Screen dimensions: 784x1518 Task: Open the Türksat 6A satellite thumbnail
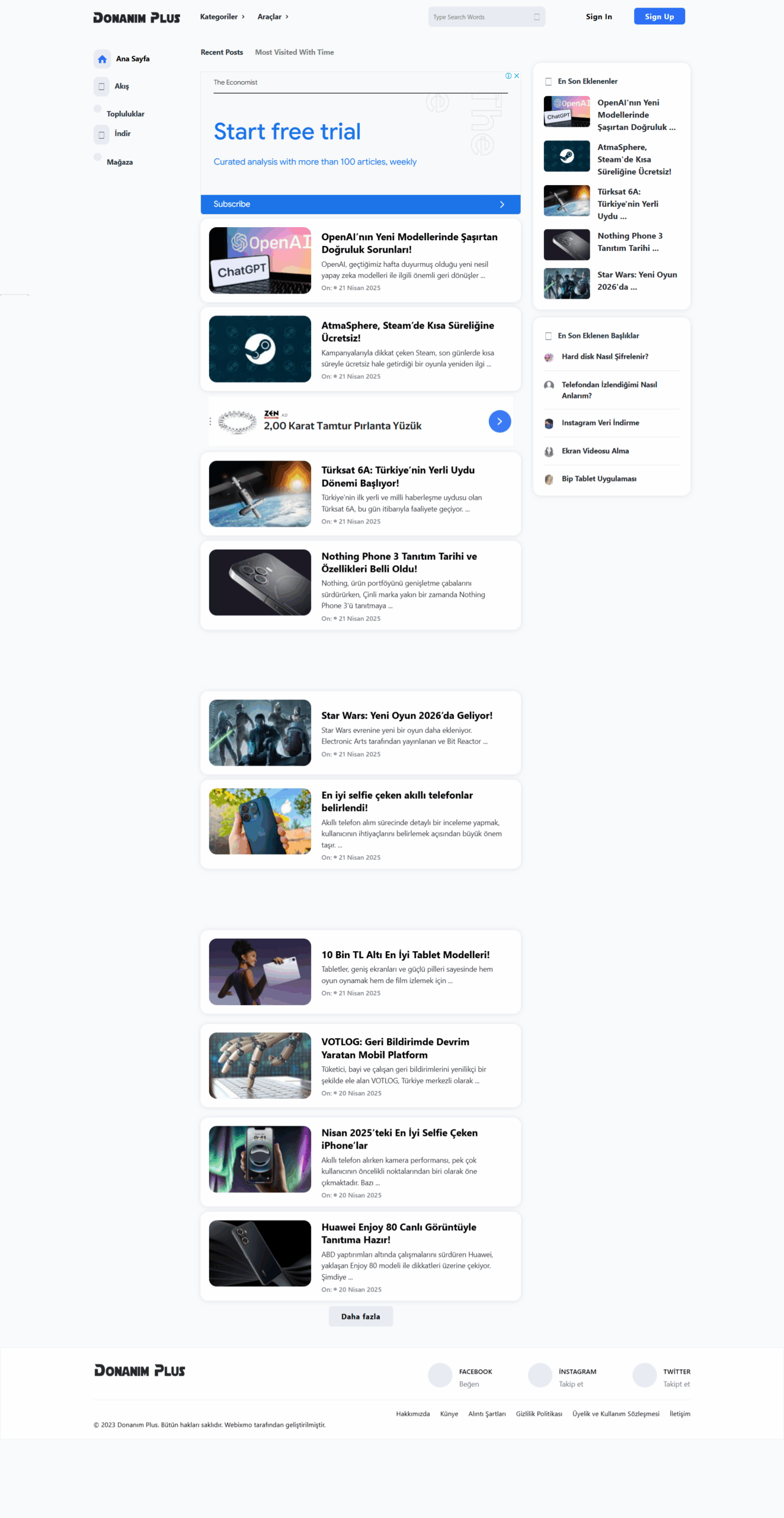(260, 493)
